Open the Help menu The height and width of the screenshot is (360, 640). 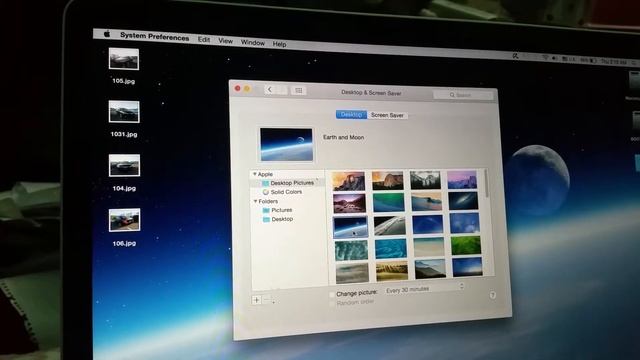pos(280,44)
